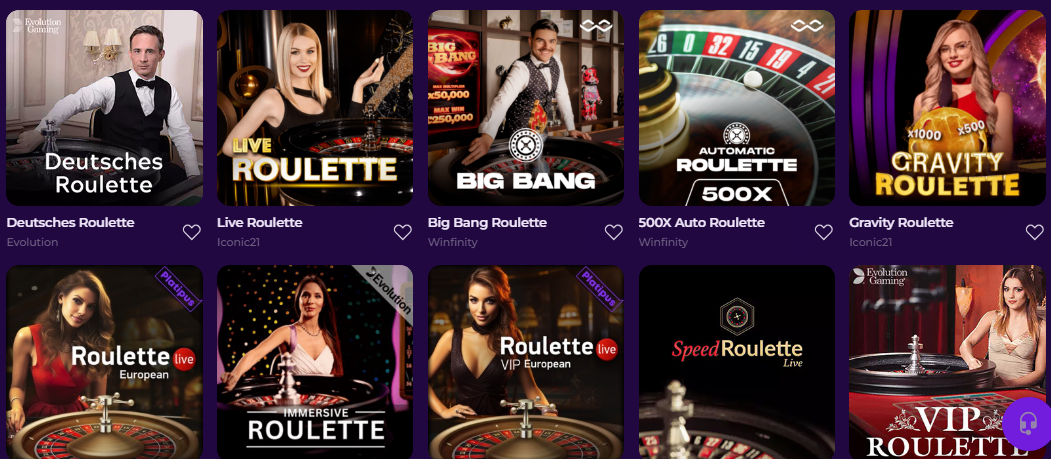Mark 500X Auto Roulette as favorite
Screen dimensions: 1051x459
[x=824, y=232]
